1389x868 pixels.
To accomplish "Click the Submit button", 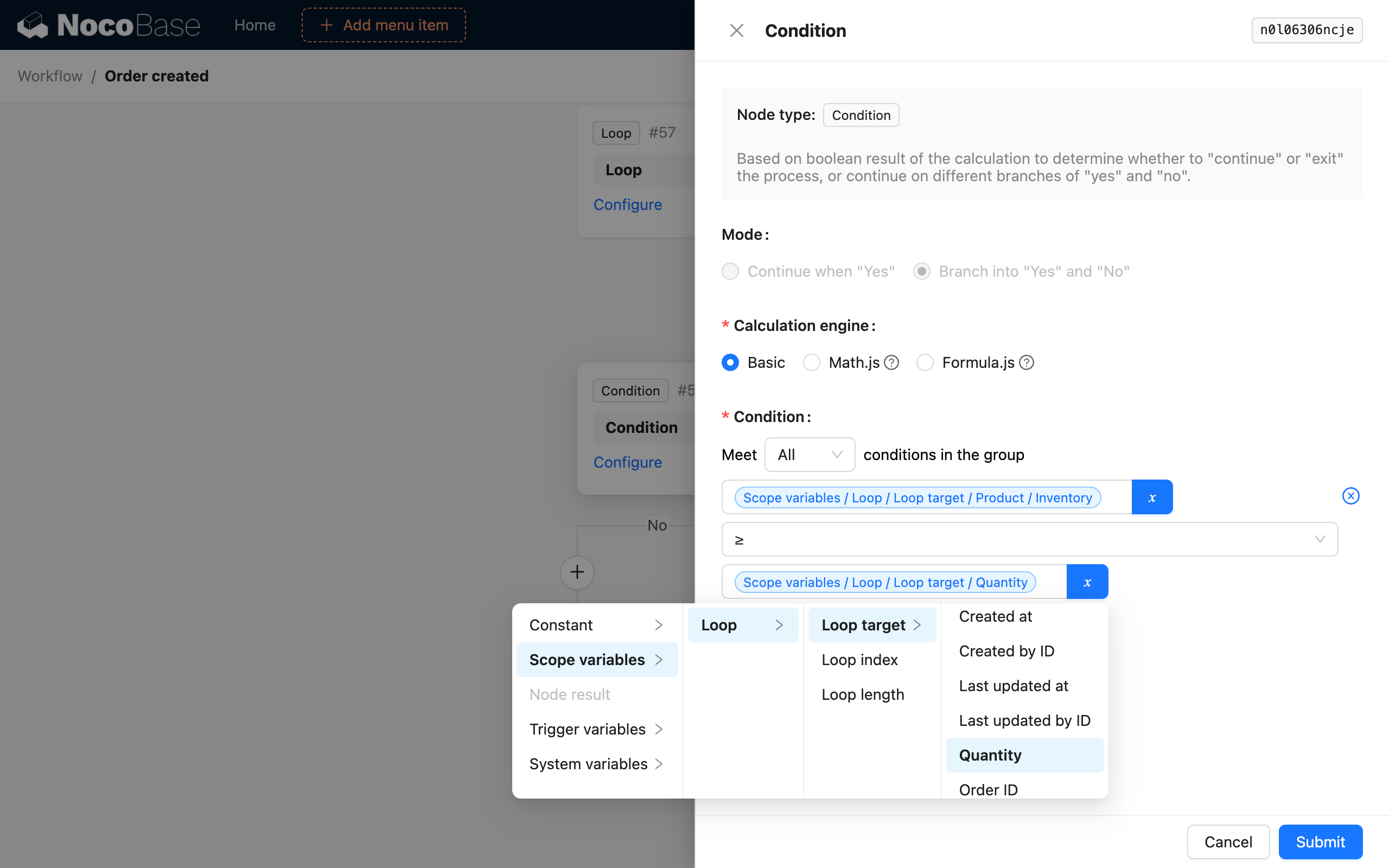I will 1320,841.
